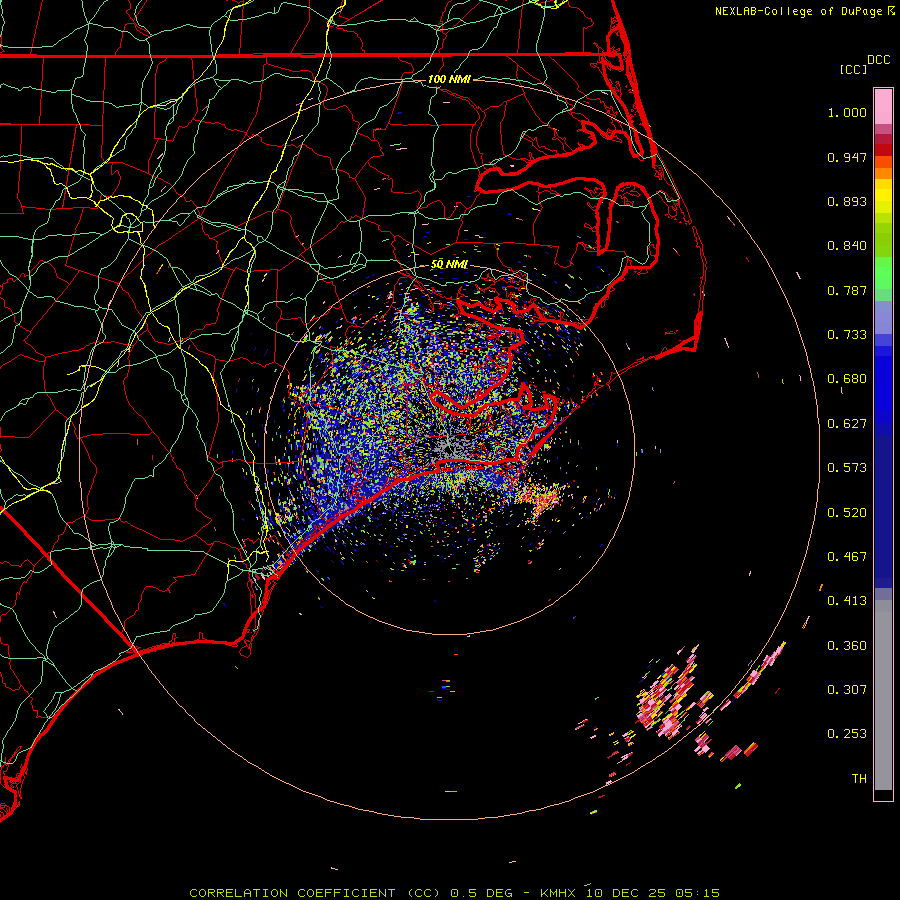Select the 0.413 scale value
Screen dimensions: 900x900
coord(847,601)
